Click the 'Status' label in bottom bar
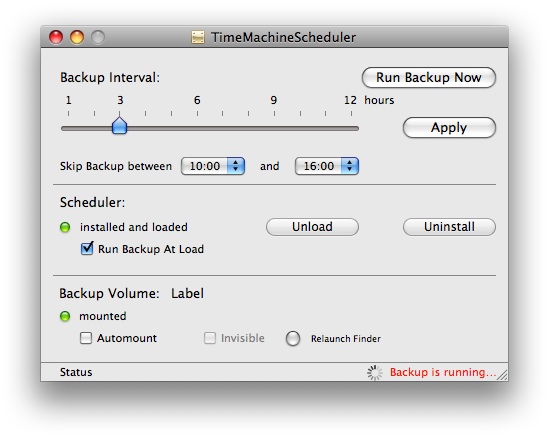This screenshot has width=549, height=437. click(76, 372)
